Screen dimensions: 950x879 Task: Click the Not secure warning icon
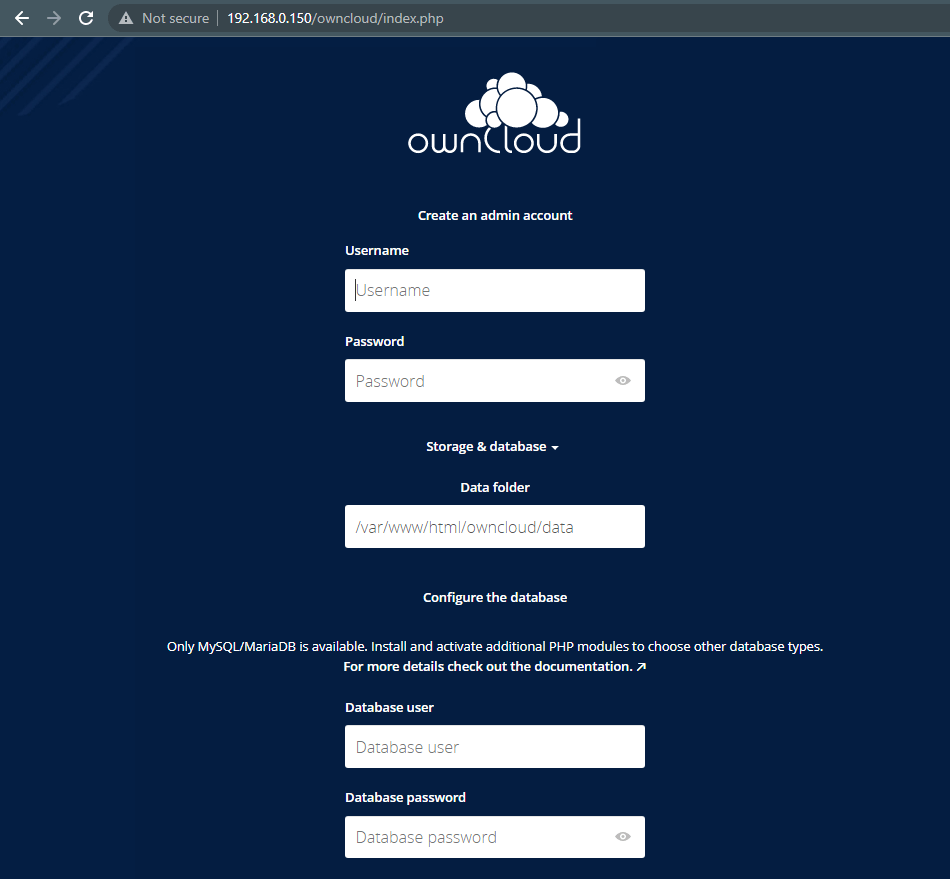(125, 18)
